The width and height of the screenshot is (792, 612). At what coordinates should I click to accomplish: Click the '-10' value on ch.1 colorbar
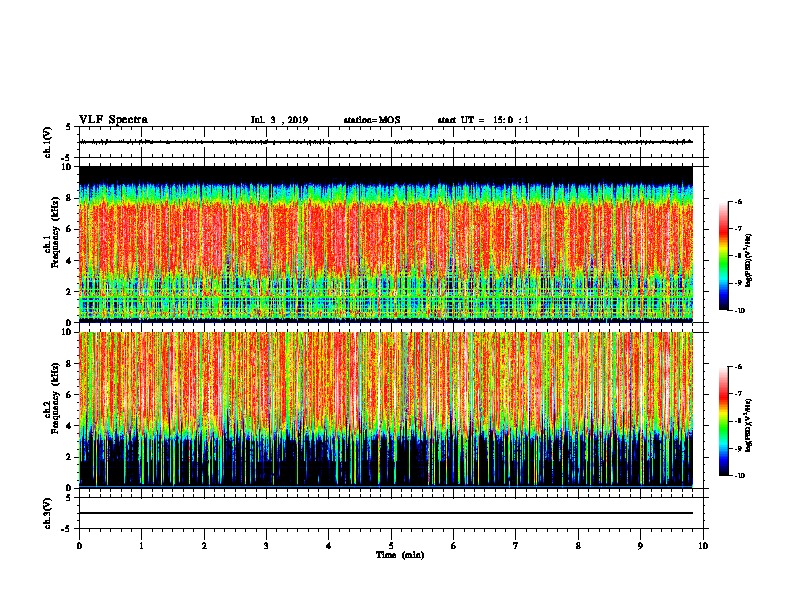(x=739, y=311)
